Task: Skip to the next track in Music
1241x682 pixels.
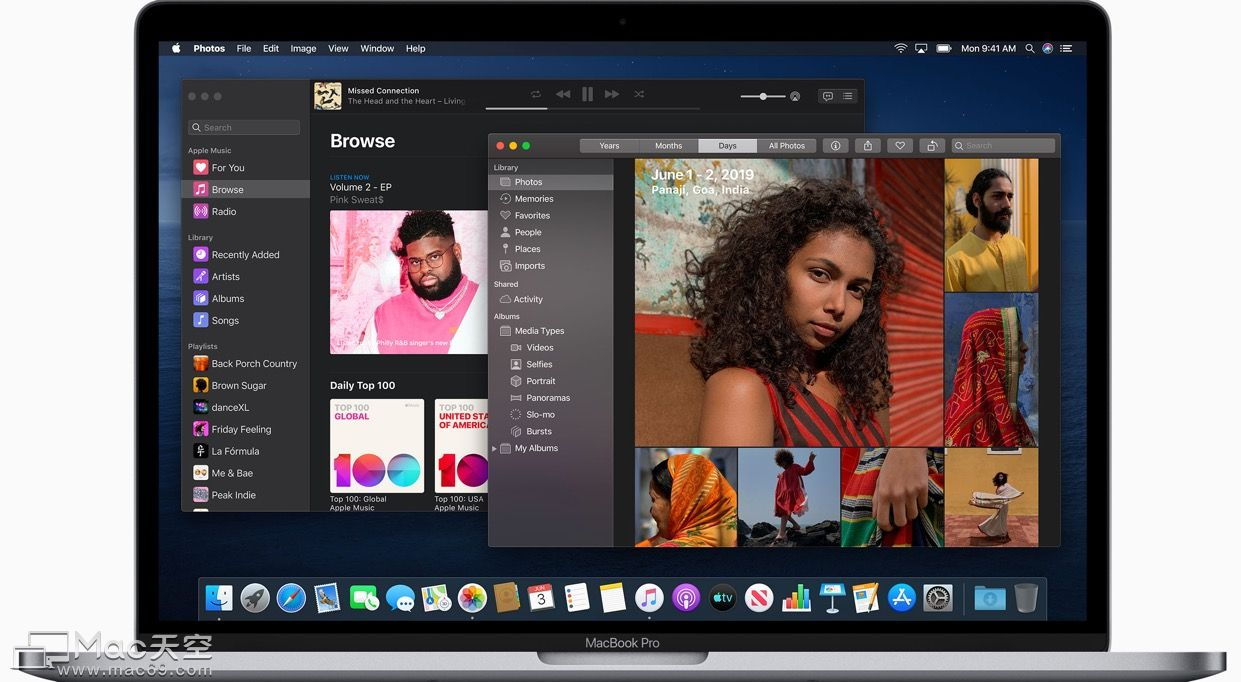Action: coord(612,94)
